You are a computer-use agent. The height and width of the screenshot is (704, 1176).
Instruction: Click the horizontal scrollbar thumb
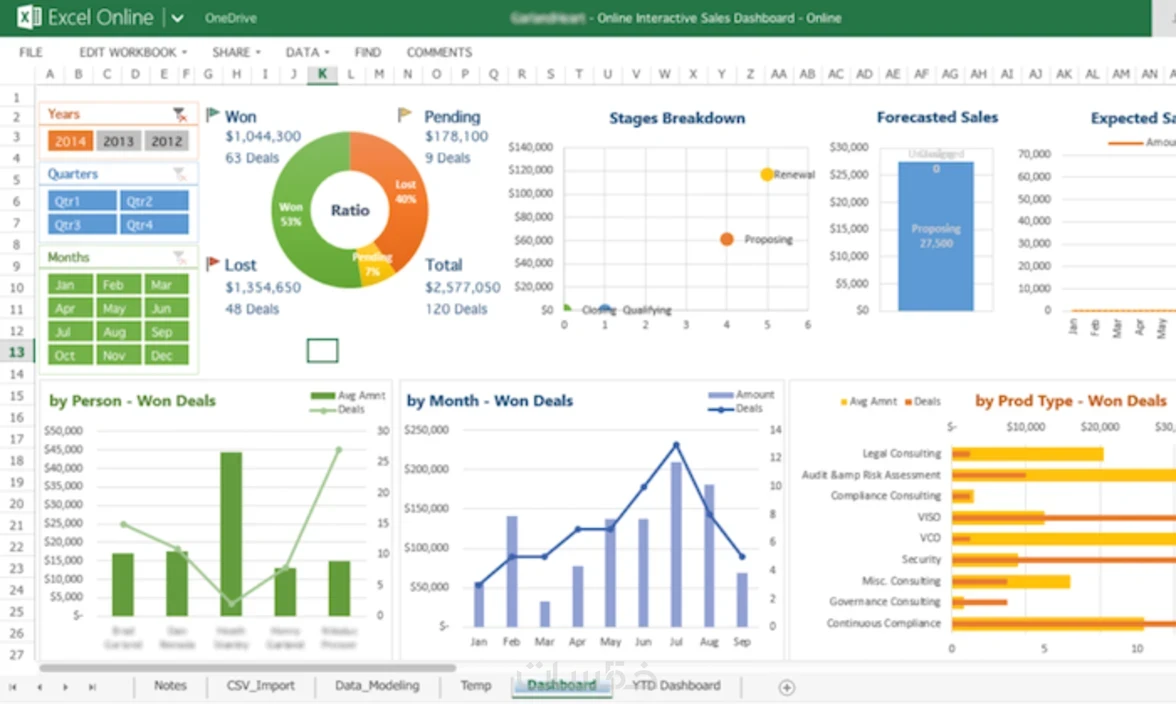(x=248, y=667)
